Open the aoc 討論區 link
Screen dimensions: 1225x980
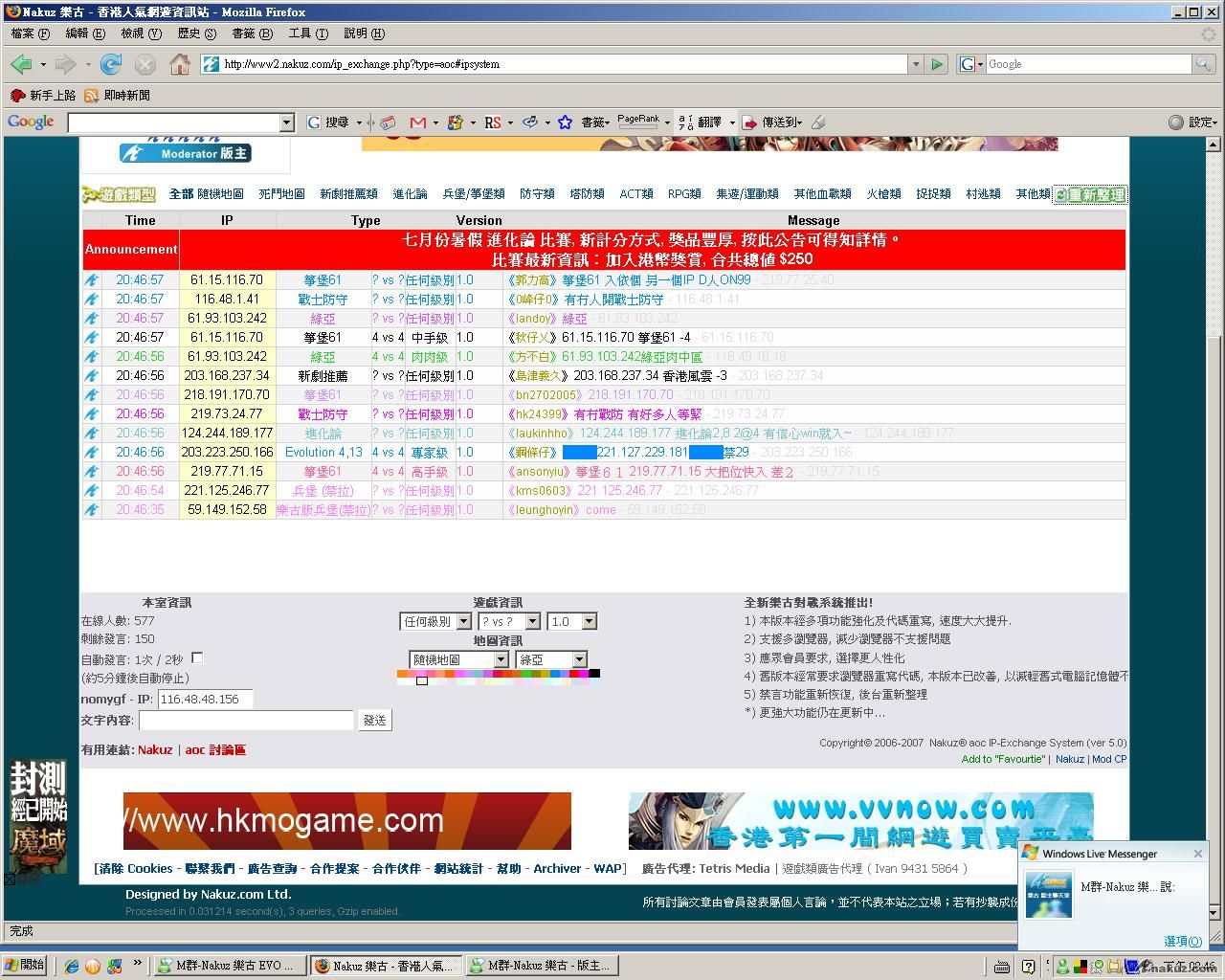point(215,750)
